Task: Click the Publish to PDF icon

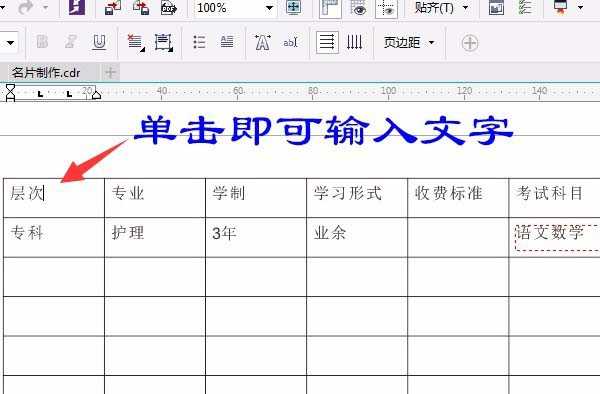Action: [x=168, y=7]
